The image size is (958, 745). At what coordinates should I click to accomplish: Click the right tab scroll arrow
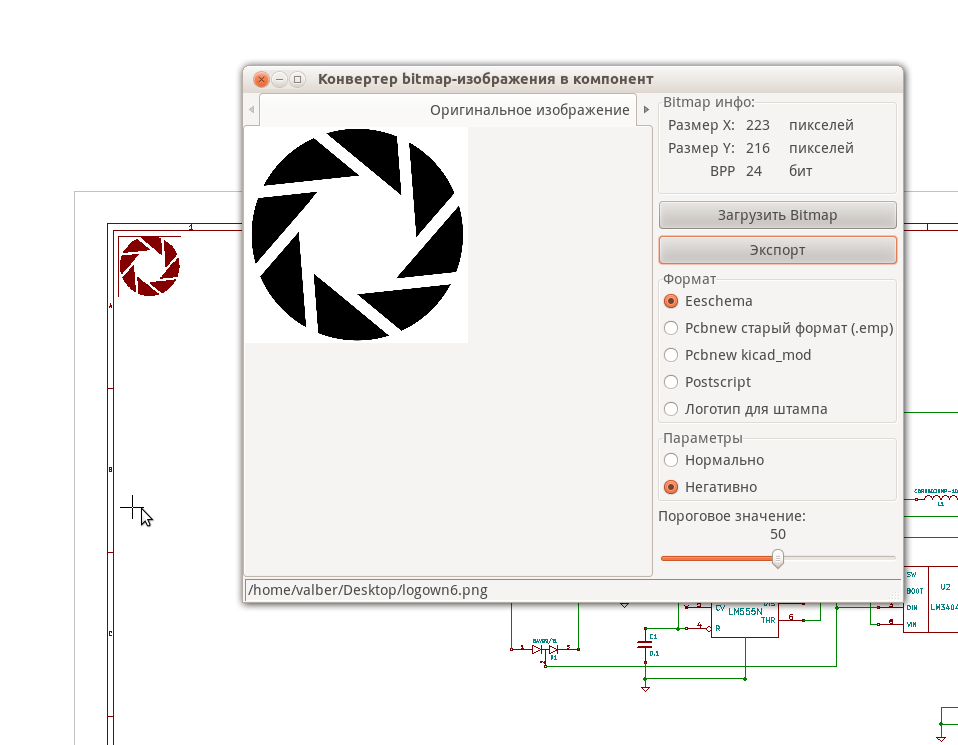[x=647, y=109]
